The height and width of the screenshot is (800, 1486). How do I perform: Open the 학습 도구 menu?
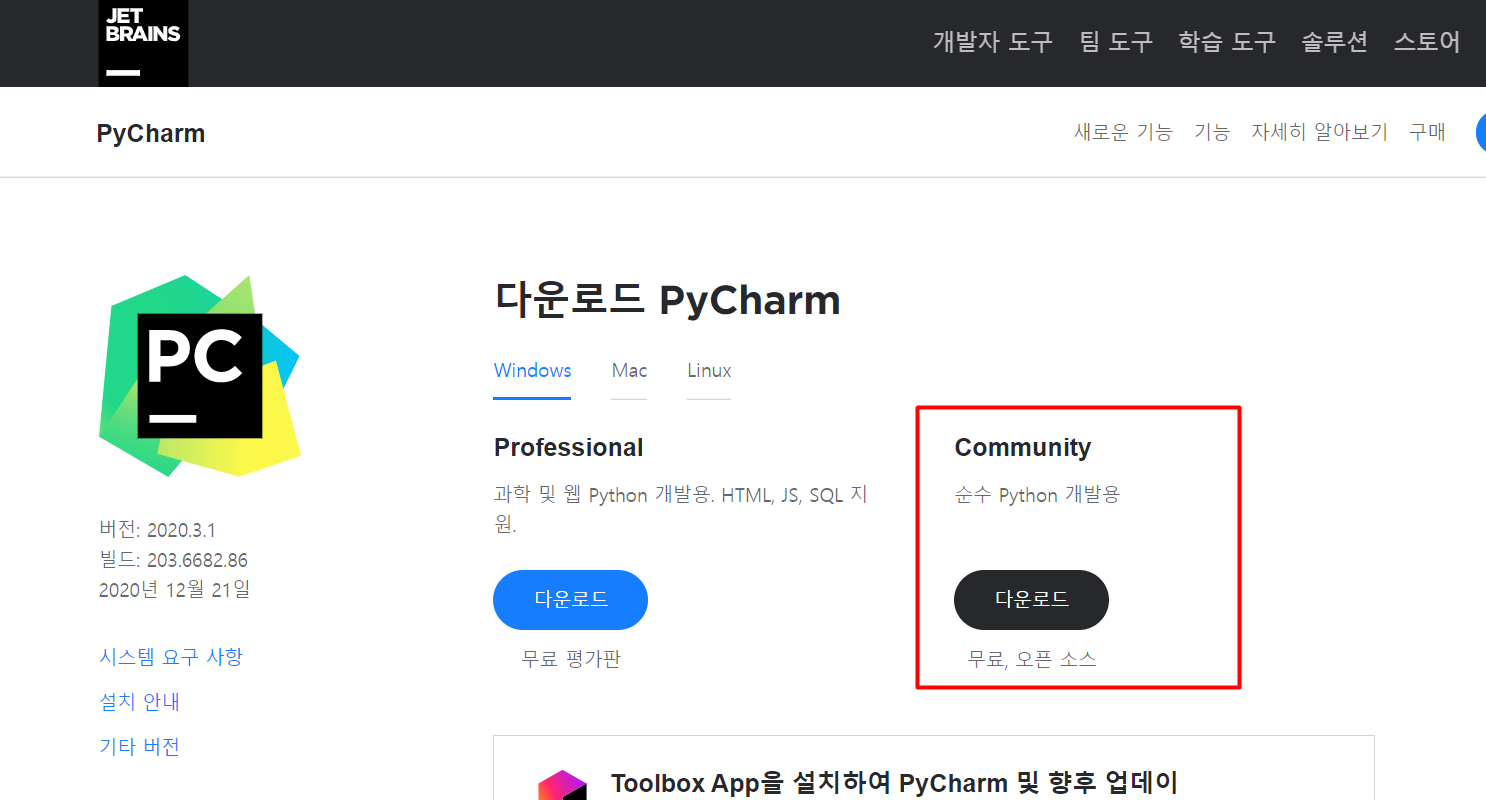click(1227, 42)
